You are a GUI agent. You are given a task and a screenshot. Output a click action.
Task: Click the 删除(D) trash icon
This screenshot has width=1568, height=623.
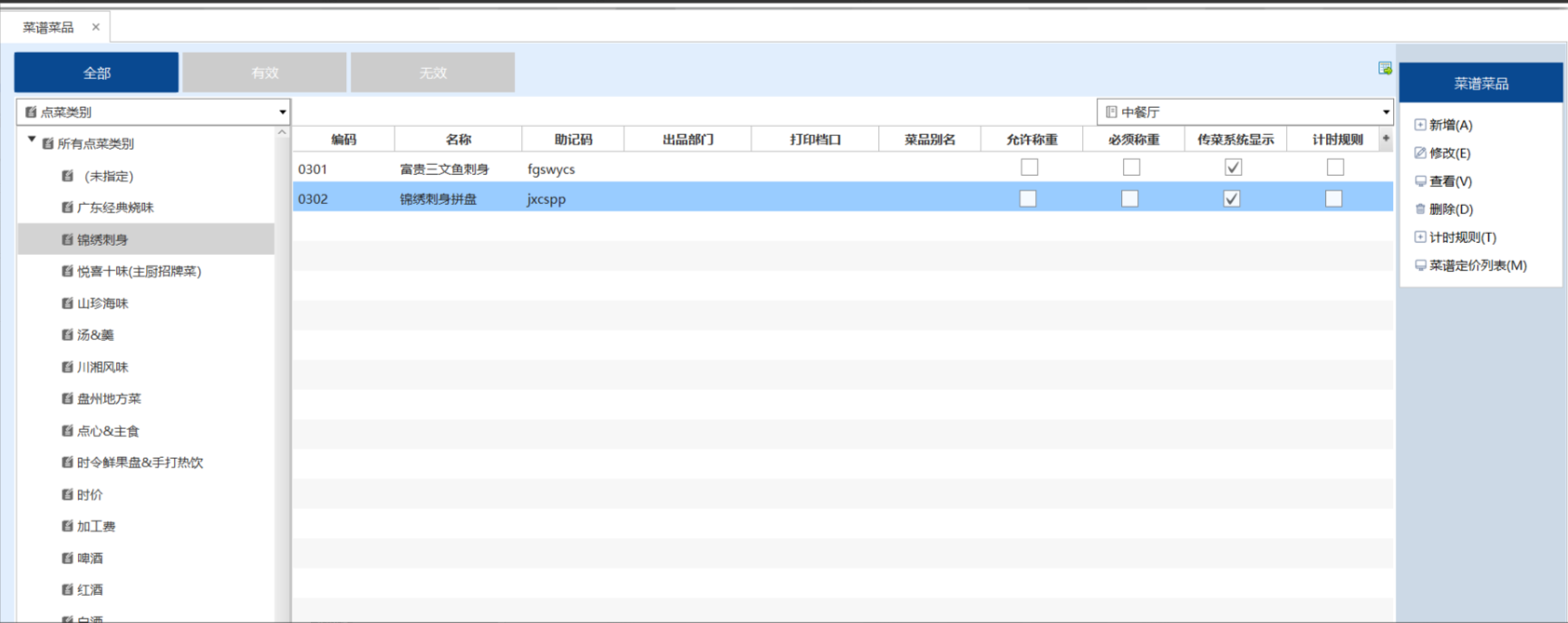coord(1420,209)
